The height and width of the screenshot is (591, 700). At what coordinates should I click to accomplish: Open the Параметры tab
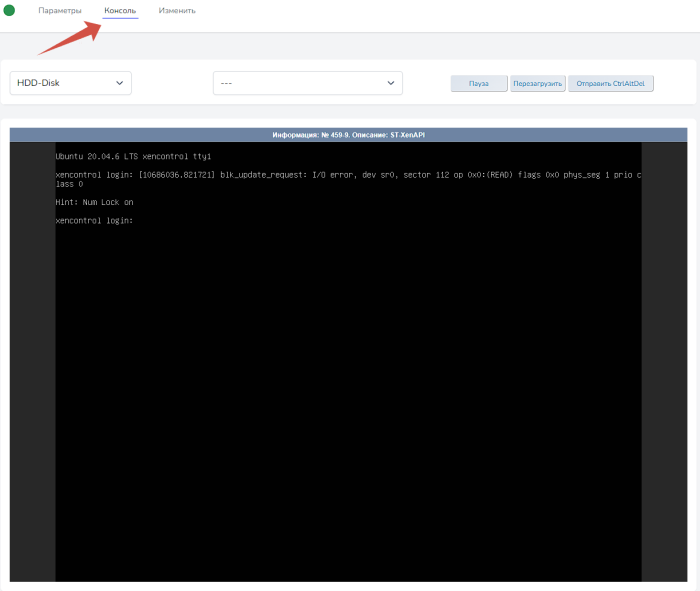pos(60,11)
